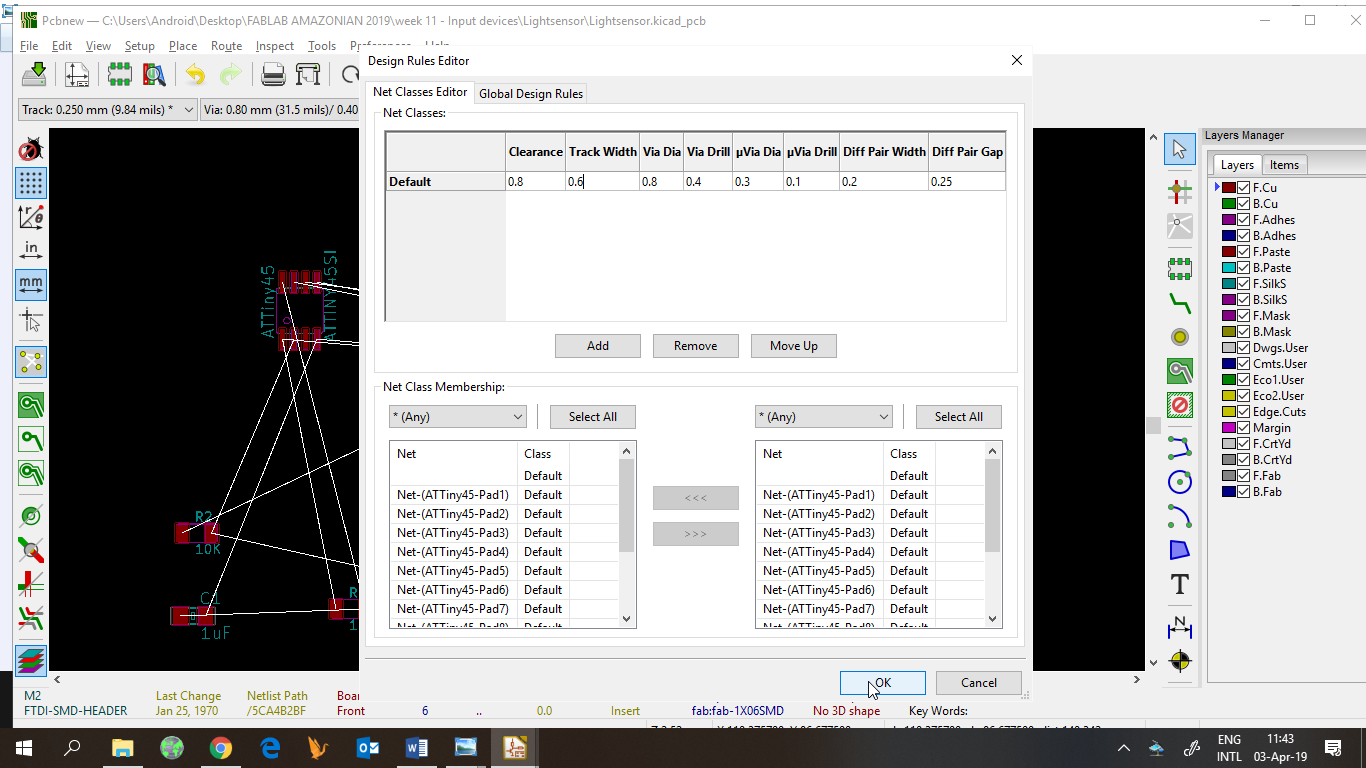Click the Move Up button
The height and width of the screenshot is (768, 1366).
coord(794,346)
